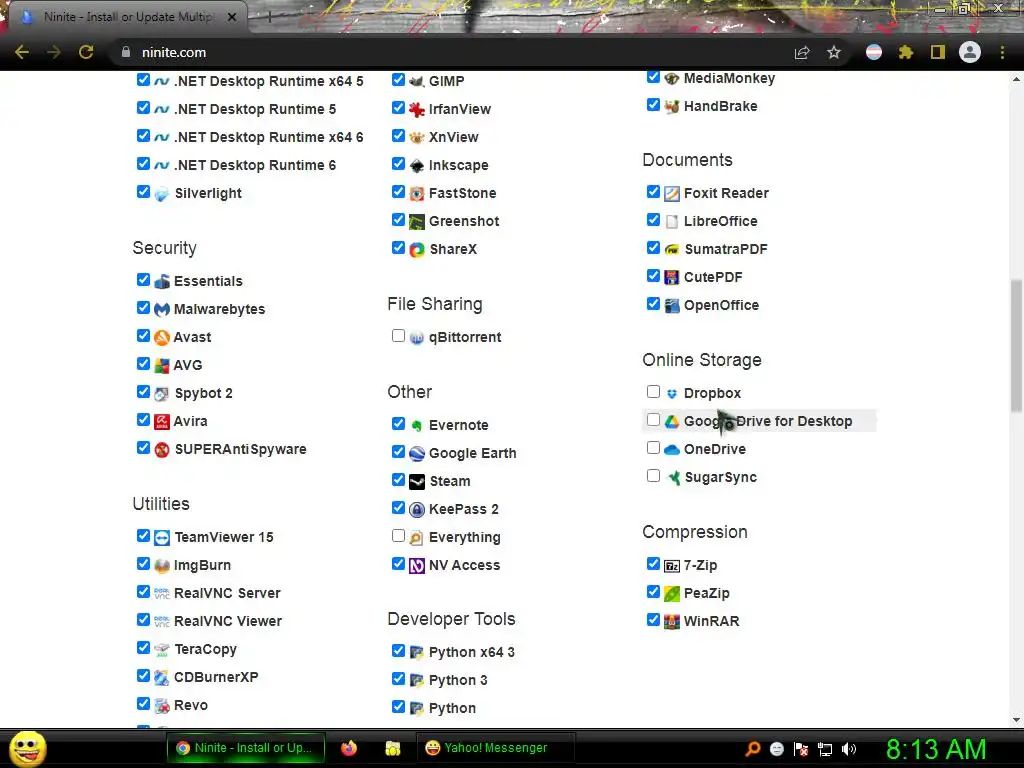Uncheck the Spybot 2 checkbox
The height and width of the screenshot is (768, 1024).
click(x=143, y=392)
